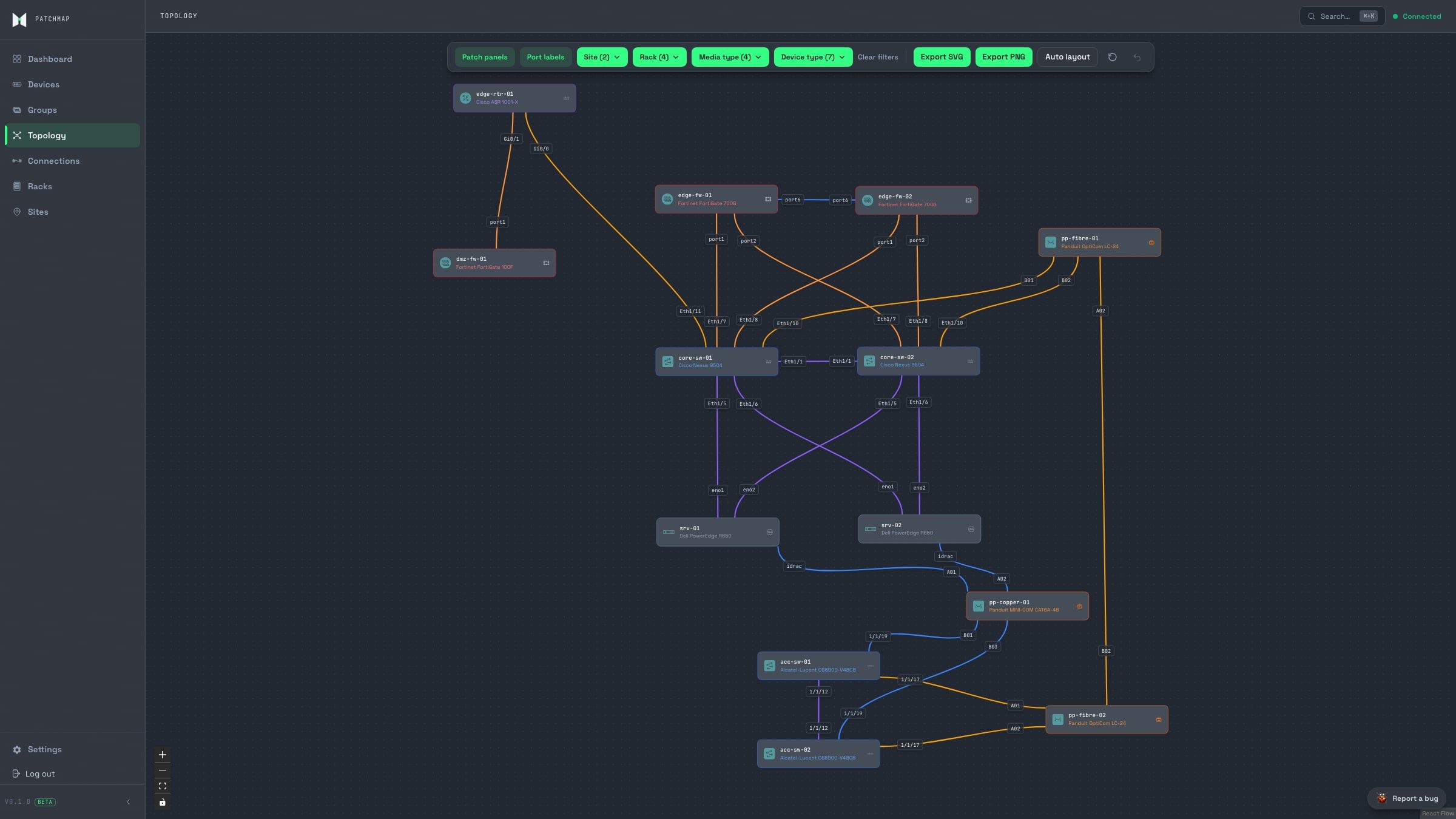Click the BETA version badge

tap(45, 802)
